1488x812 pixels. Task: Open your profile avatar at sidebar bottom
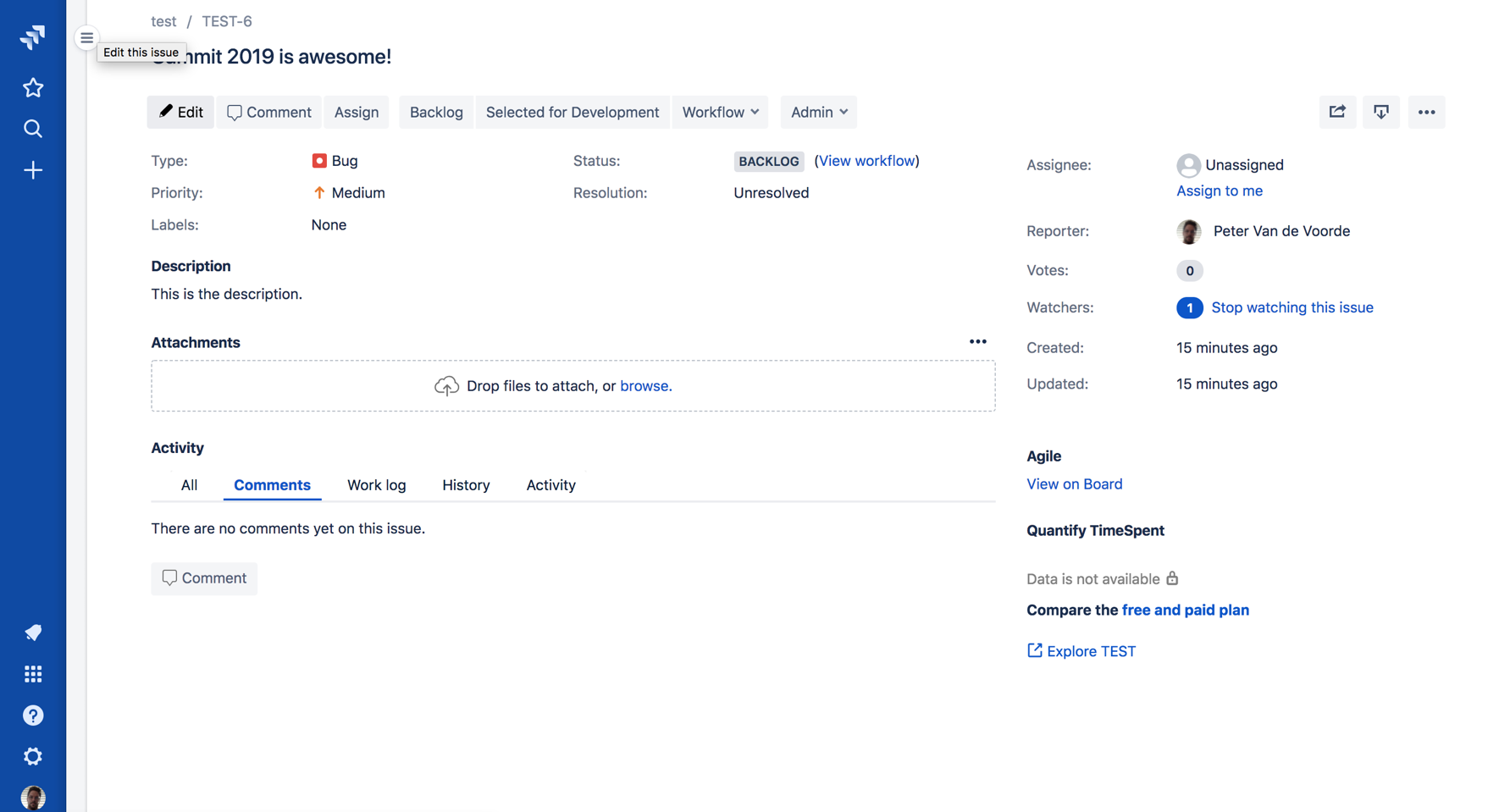[33, 797]
